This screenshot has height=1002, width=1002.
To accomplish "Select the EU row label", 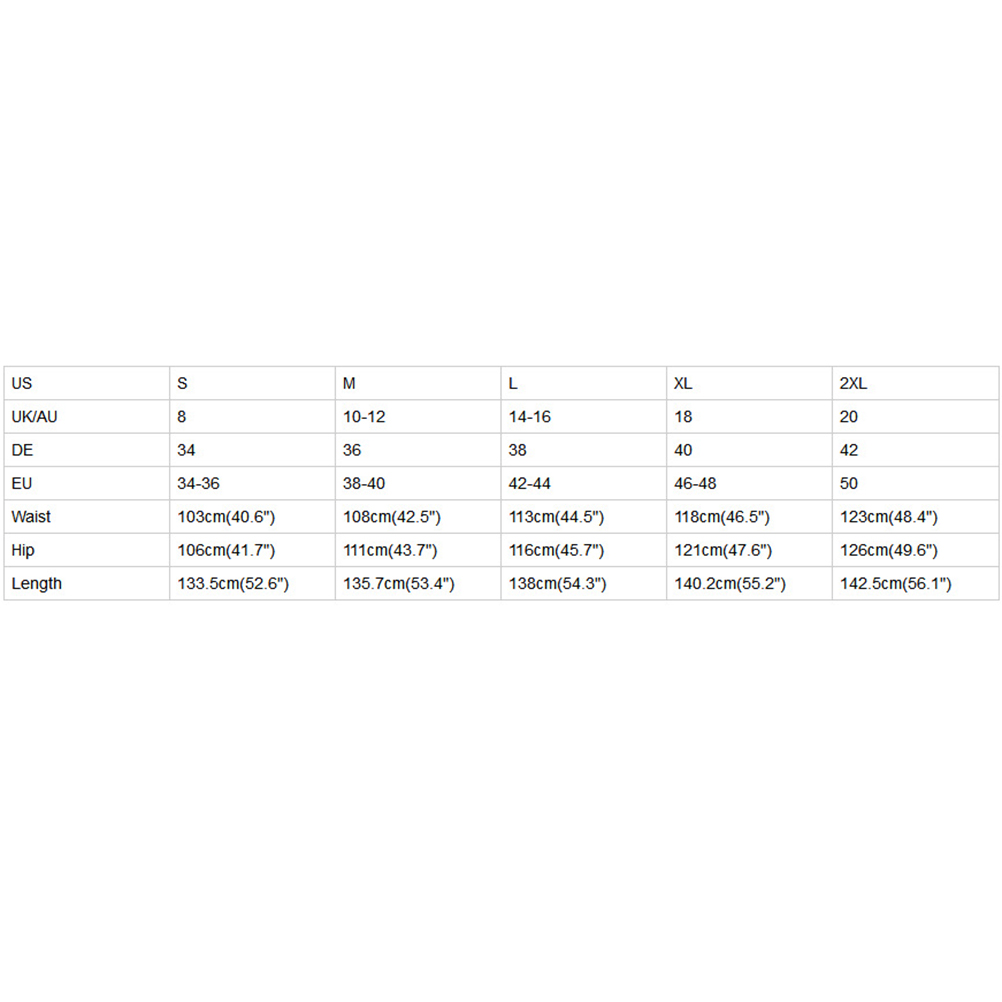I will coord(22,483).
